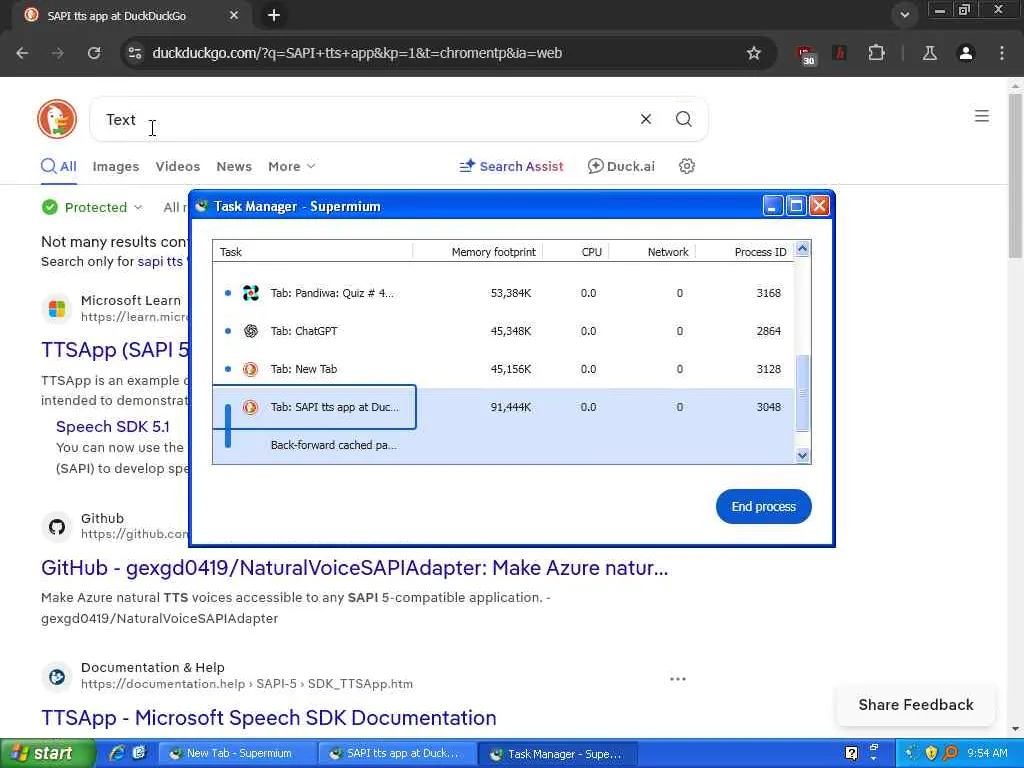
Task: Open Speech SDK 5.1 sublink
Action: pos(113,426)
